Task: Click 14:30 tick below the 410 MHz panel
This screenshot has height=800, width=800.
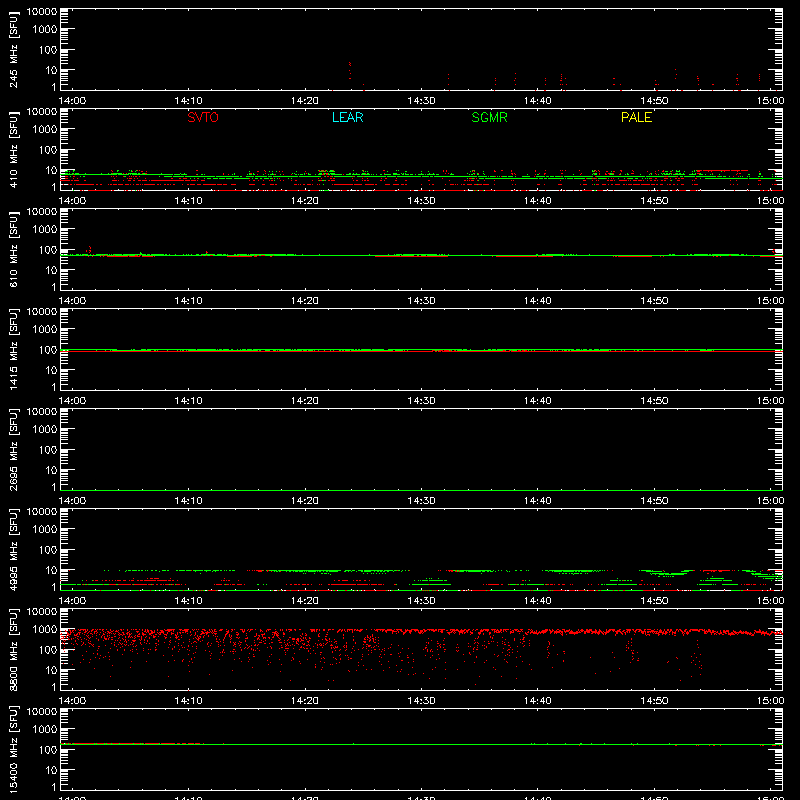Action: pos(421,201)
